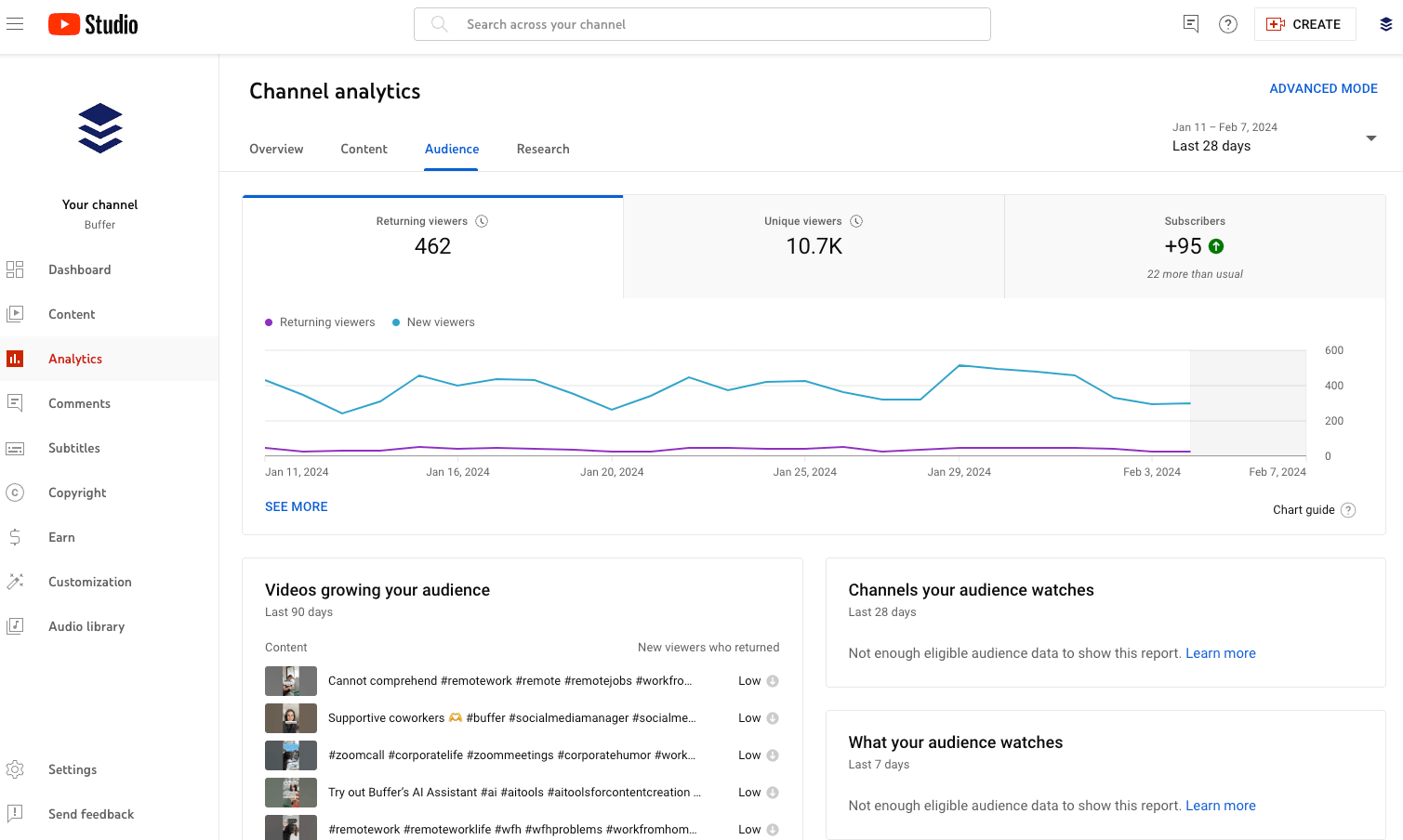Open the Supportive coworkers video thumbnail
1403x840 pixels.
(x=290, y=717)
